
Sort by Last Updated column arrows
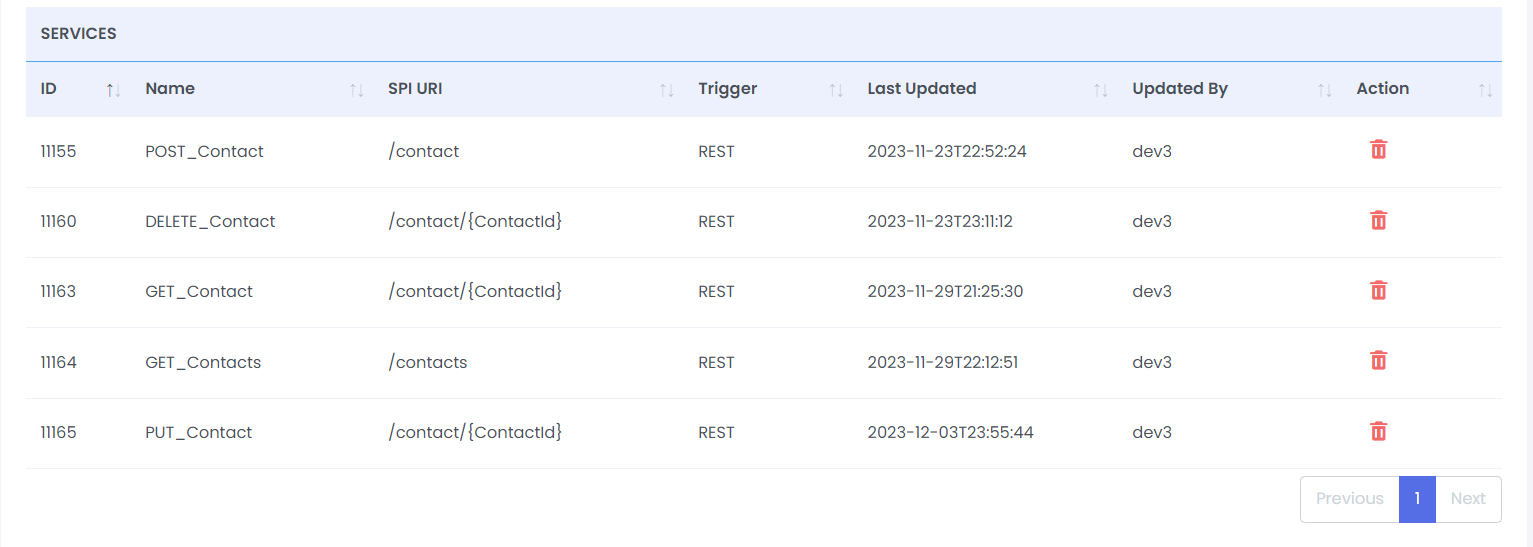click(1101, 90)
